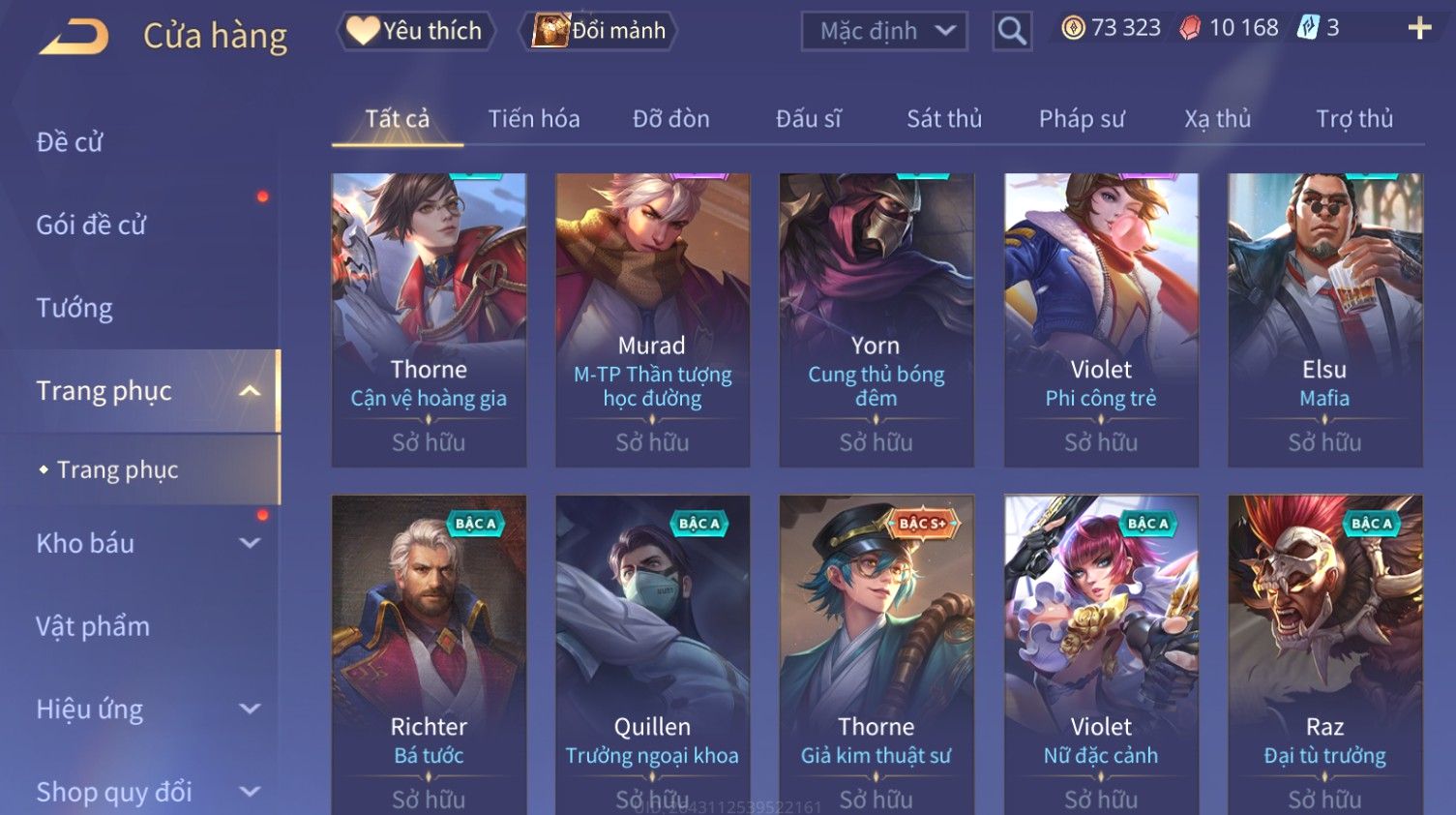Open Tướng in the sidebar
The height and width of the screenshot is (815, 1456).
(x=74, y=308)
